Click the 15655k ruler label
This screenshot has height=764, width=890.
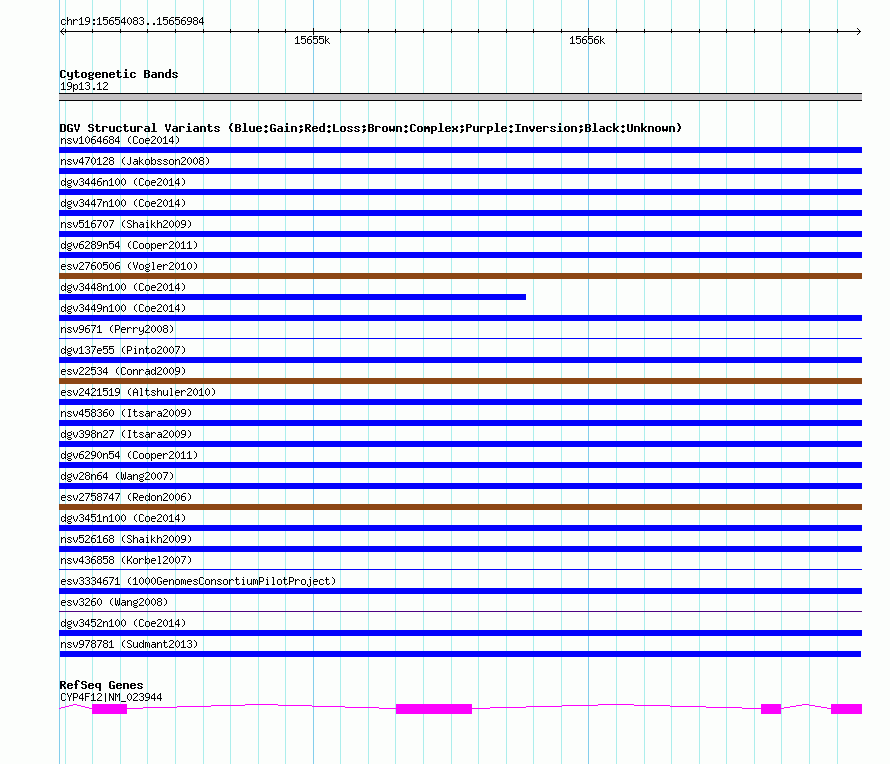click(x=312, y=40)
